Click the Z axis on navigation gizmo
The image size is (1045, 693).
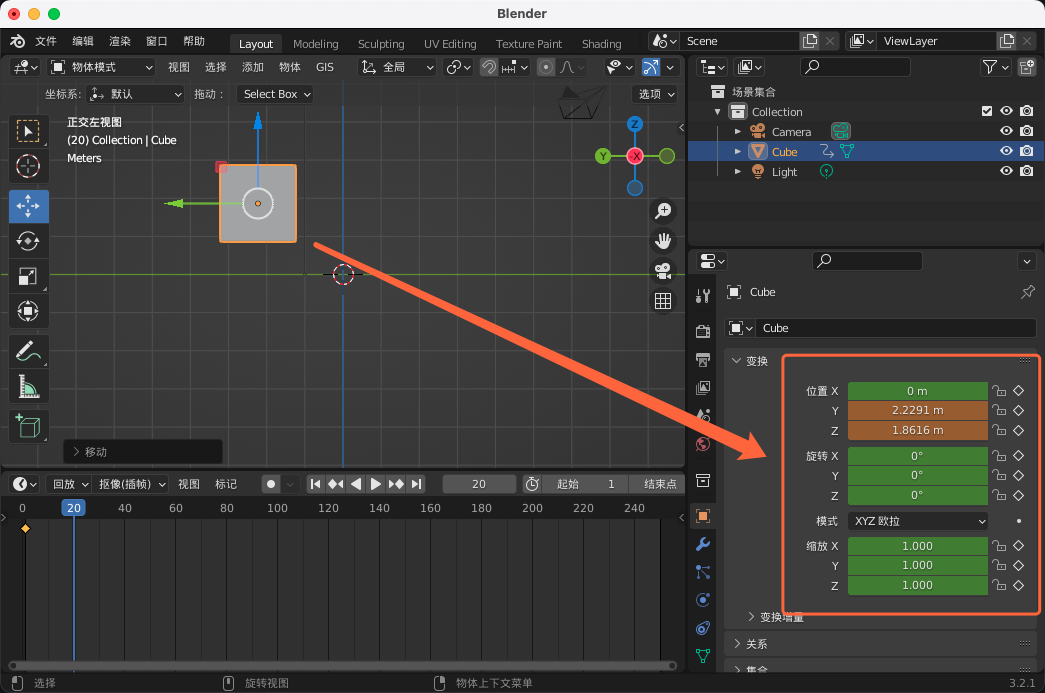pyautogui.click(x=635, y=124)
